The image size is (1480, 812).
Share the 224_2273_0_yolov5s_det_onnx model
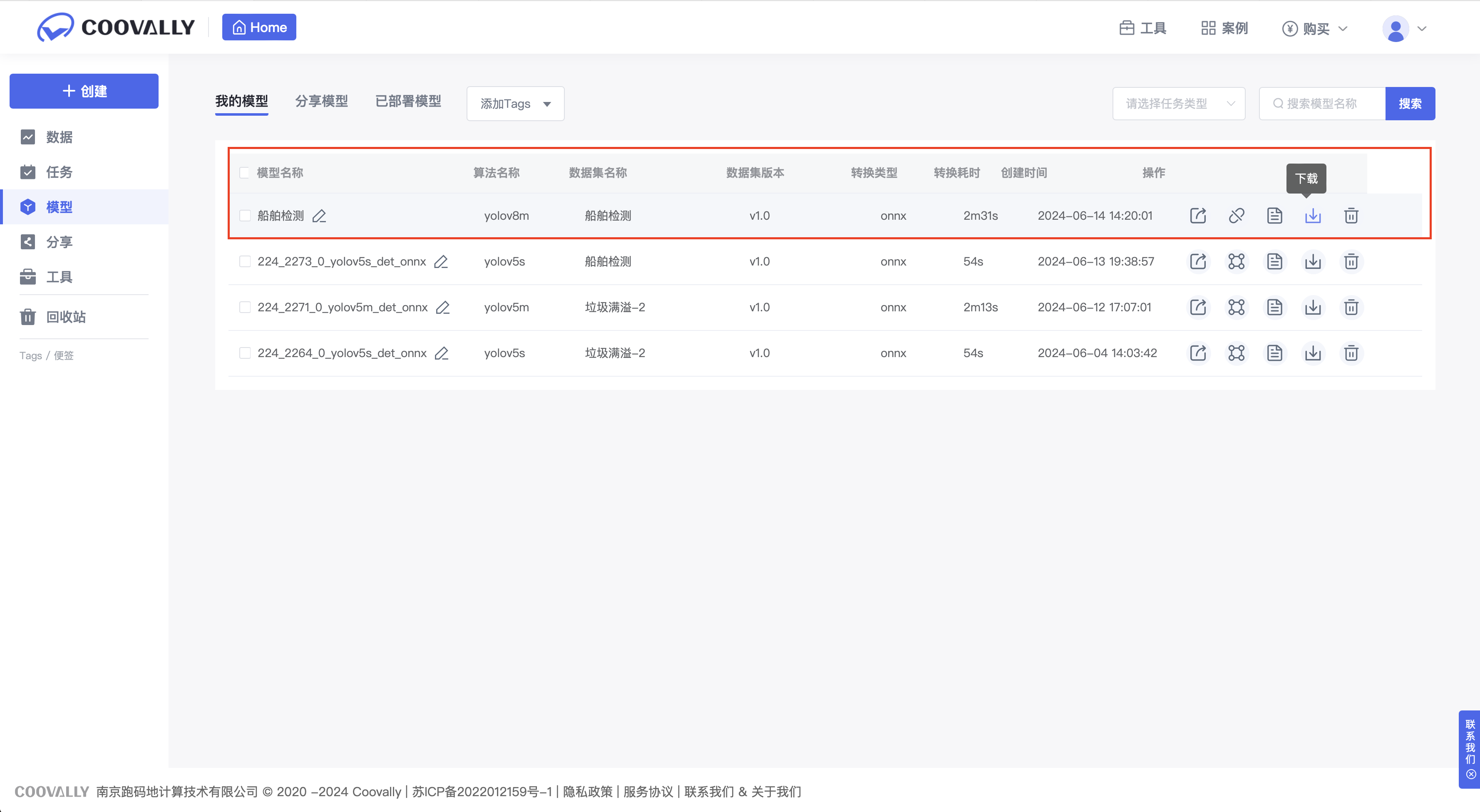(1198, 261)
